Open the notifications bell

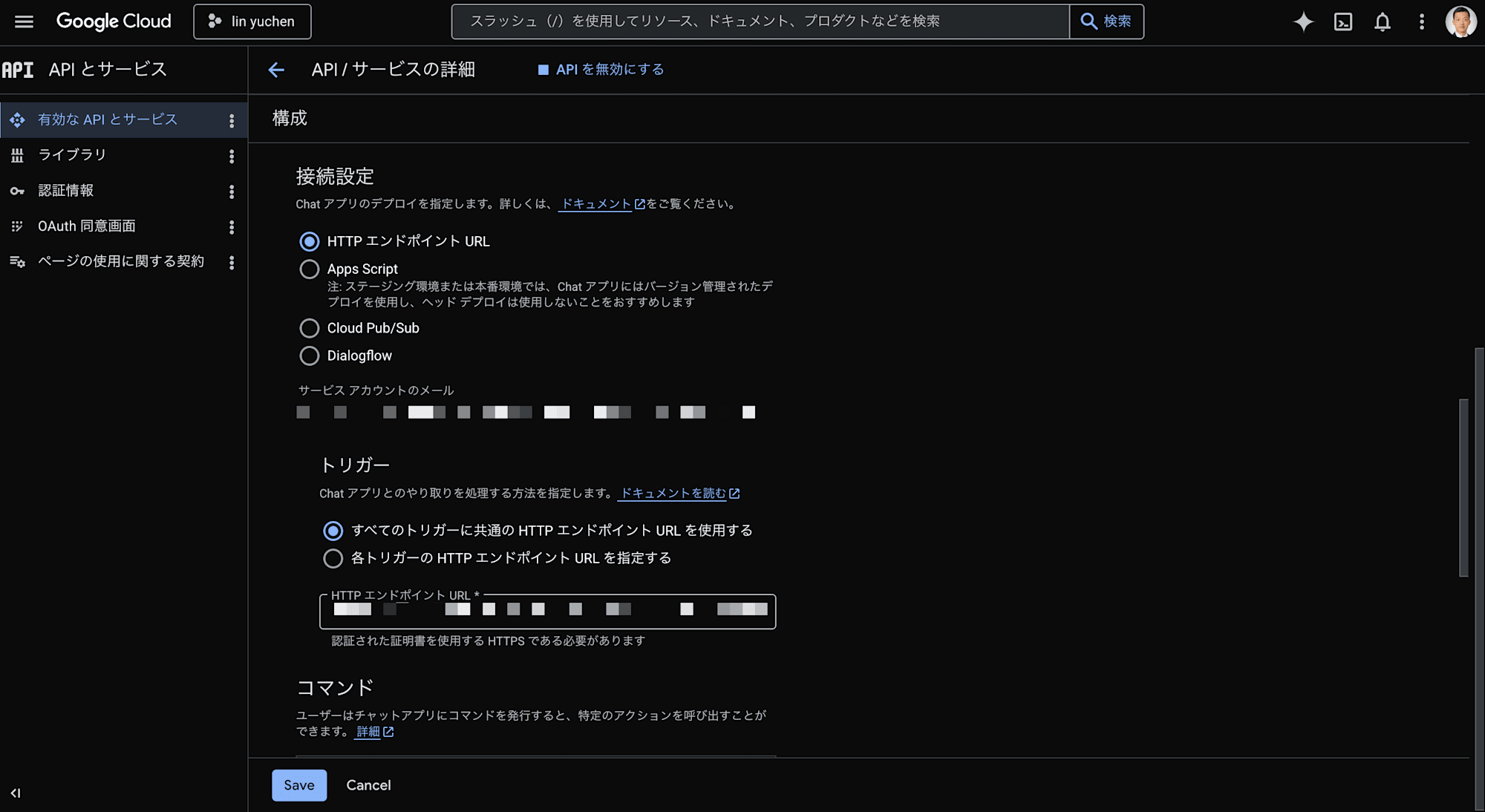tap(1383, 22)
